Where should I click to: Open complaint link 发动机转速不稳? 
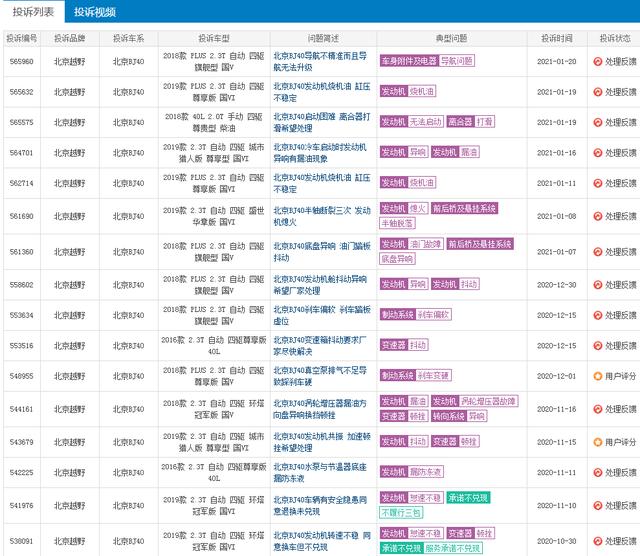(322, 541)
